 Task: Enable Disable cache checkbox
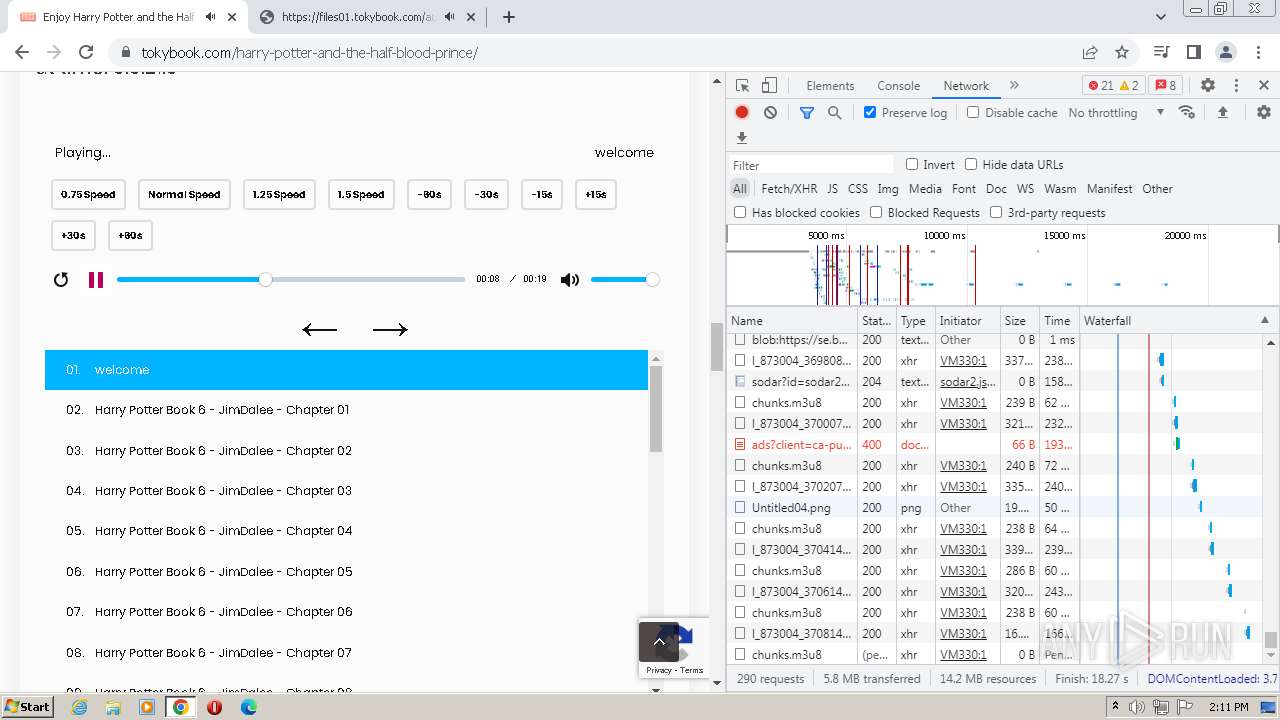(x=973, y=113)
